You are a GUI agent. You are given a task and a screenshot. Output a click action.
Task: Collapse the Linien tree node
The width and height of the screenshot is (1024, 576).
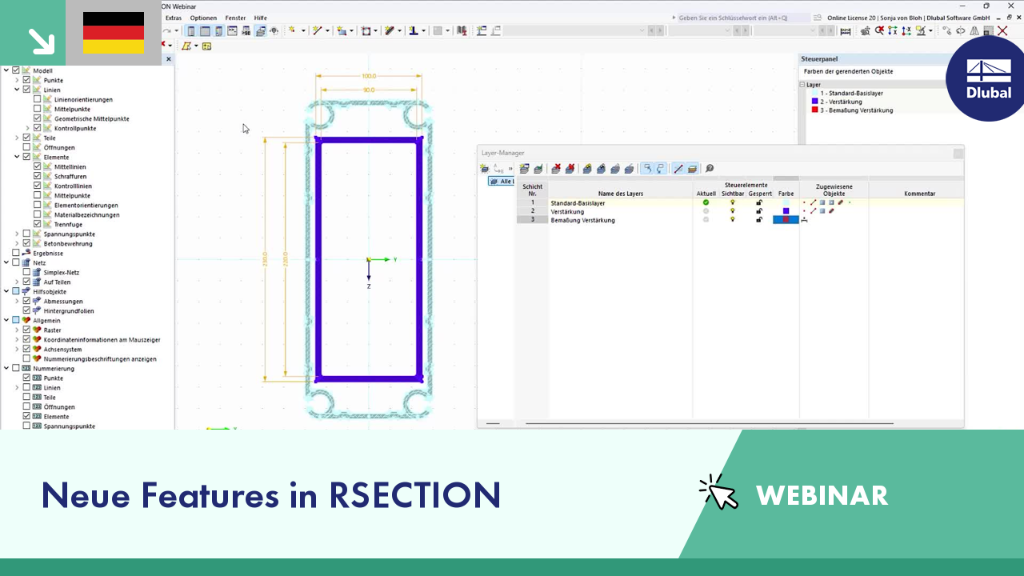click(x=17, y=89)
